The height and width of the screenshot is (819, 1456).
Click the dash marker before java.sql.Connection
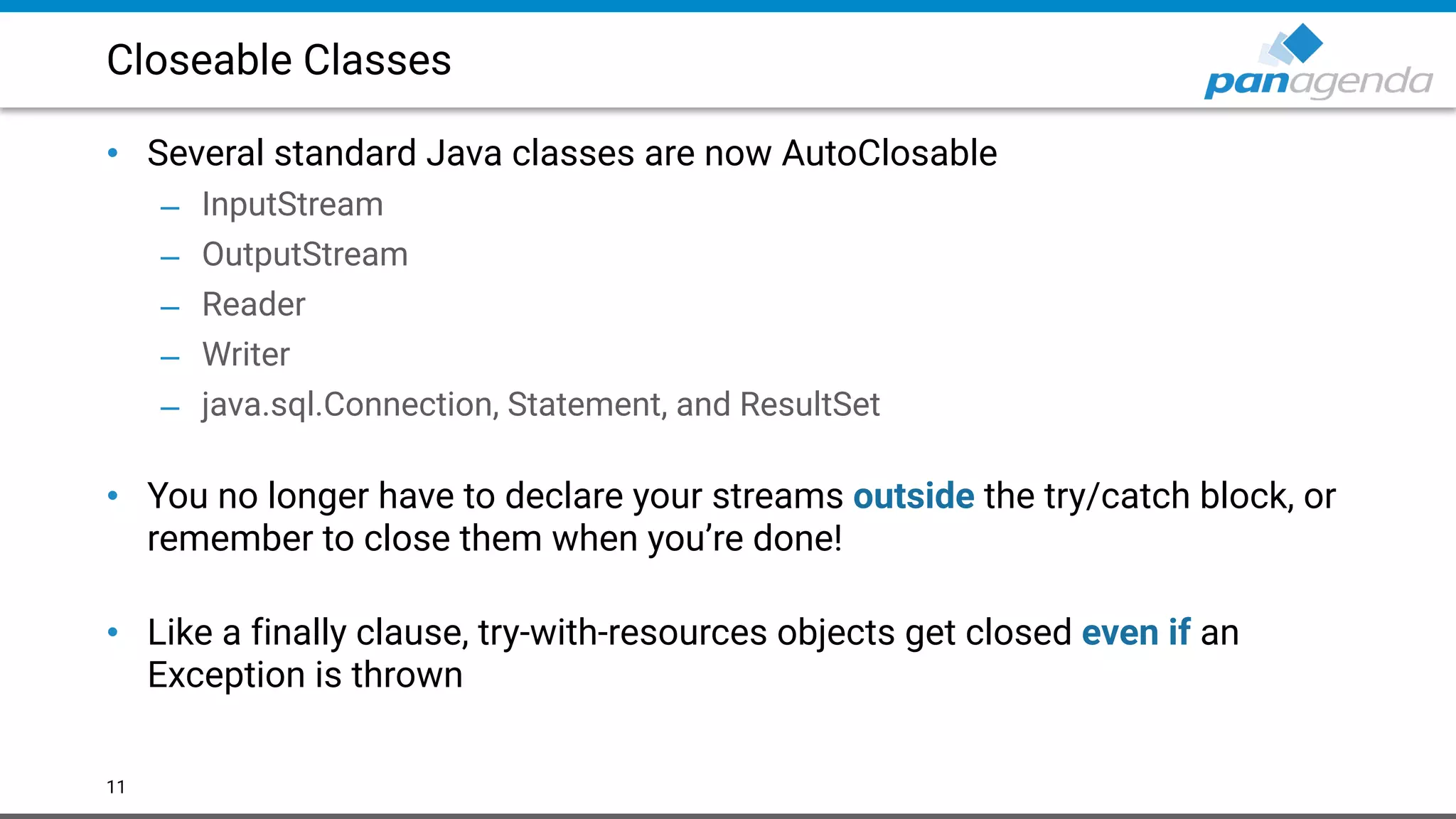pyautogui.click(x=170, y=409)
